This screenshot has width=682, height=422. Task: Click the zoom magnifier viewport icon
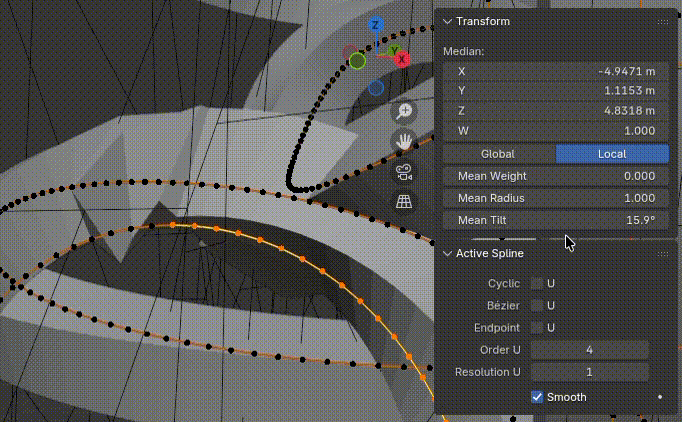click(x=404, y=112)
